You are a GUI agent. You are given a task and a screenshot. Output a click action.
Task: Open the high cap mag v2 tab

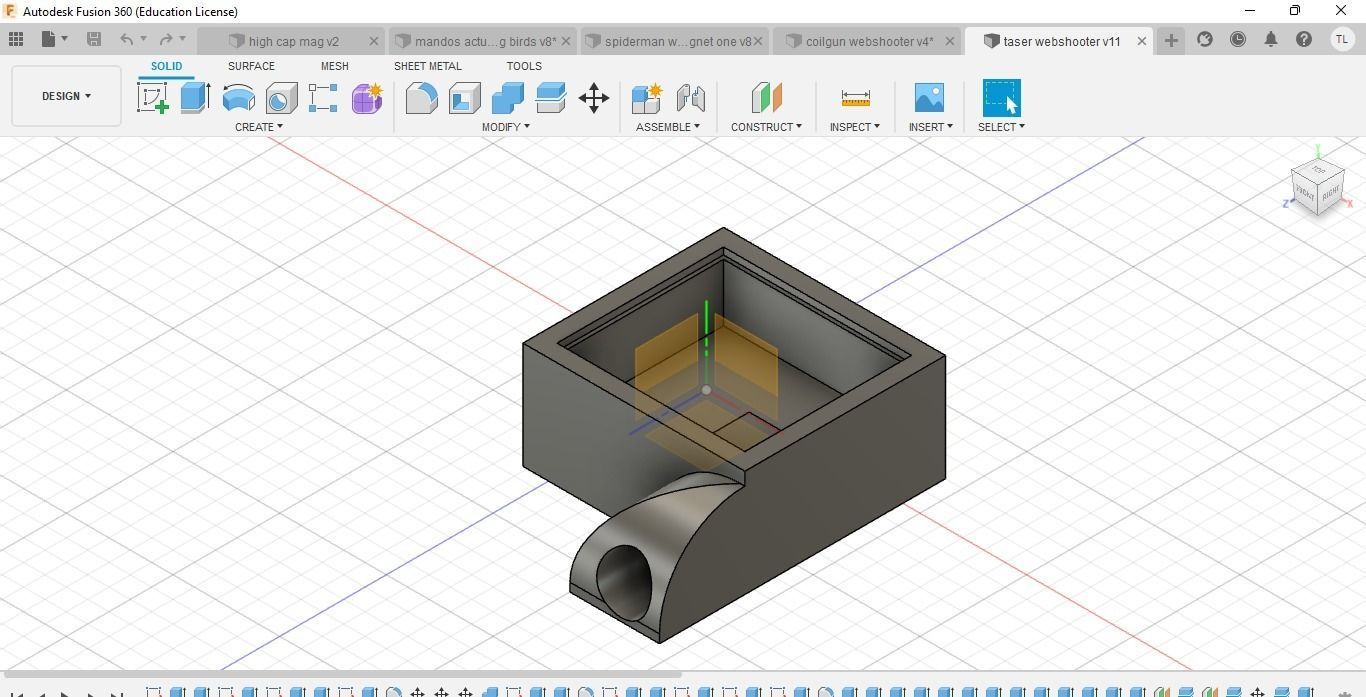[293, 41]
